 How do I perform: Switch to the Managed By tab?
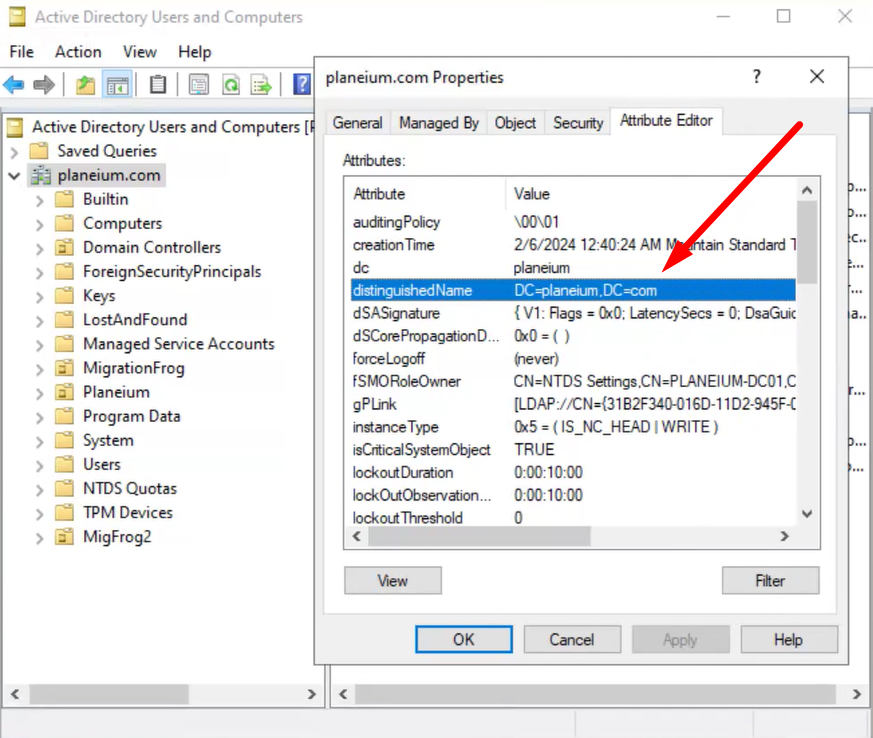438,121
